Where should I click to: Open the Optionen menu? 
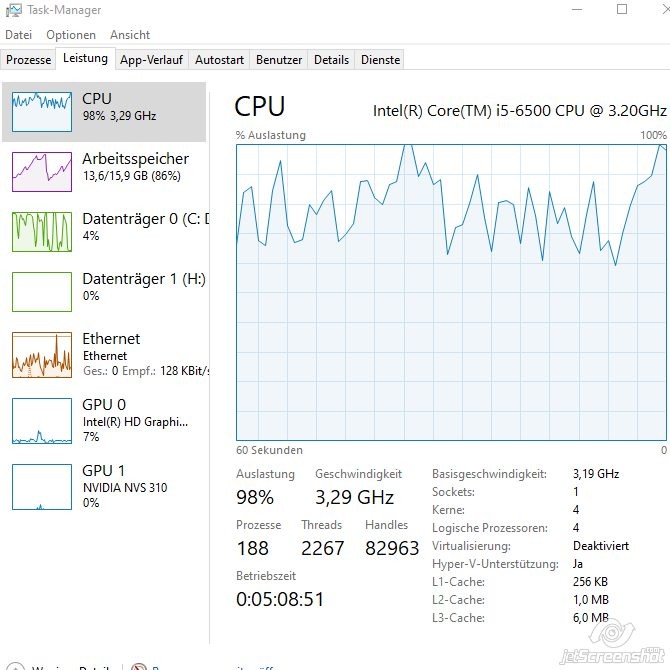[71, 35]
